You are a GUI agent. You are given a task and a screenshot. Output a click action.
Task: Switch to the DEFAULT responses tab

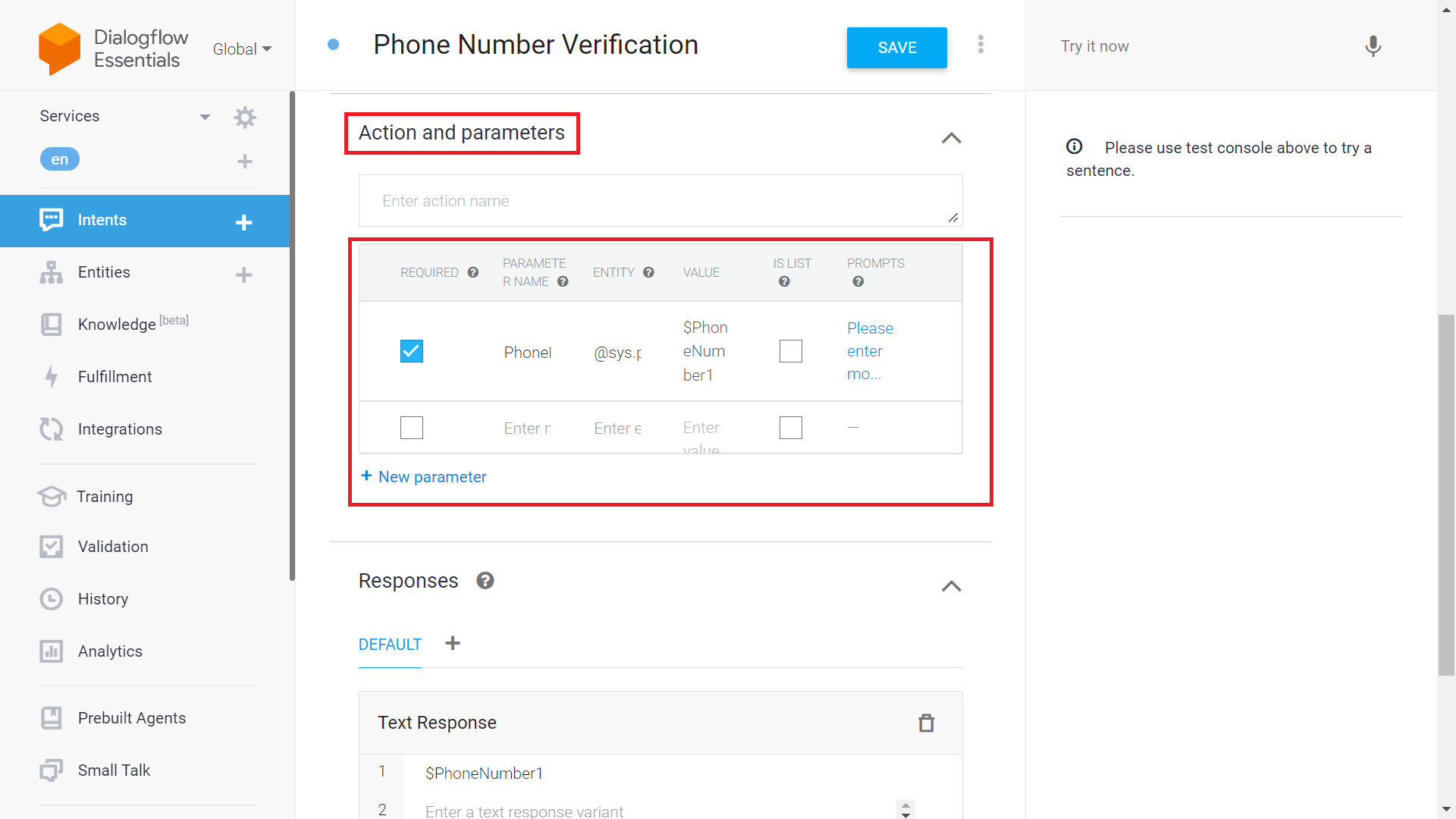click(x=389, y=644)
